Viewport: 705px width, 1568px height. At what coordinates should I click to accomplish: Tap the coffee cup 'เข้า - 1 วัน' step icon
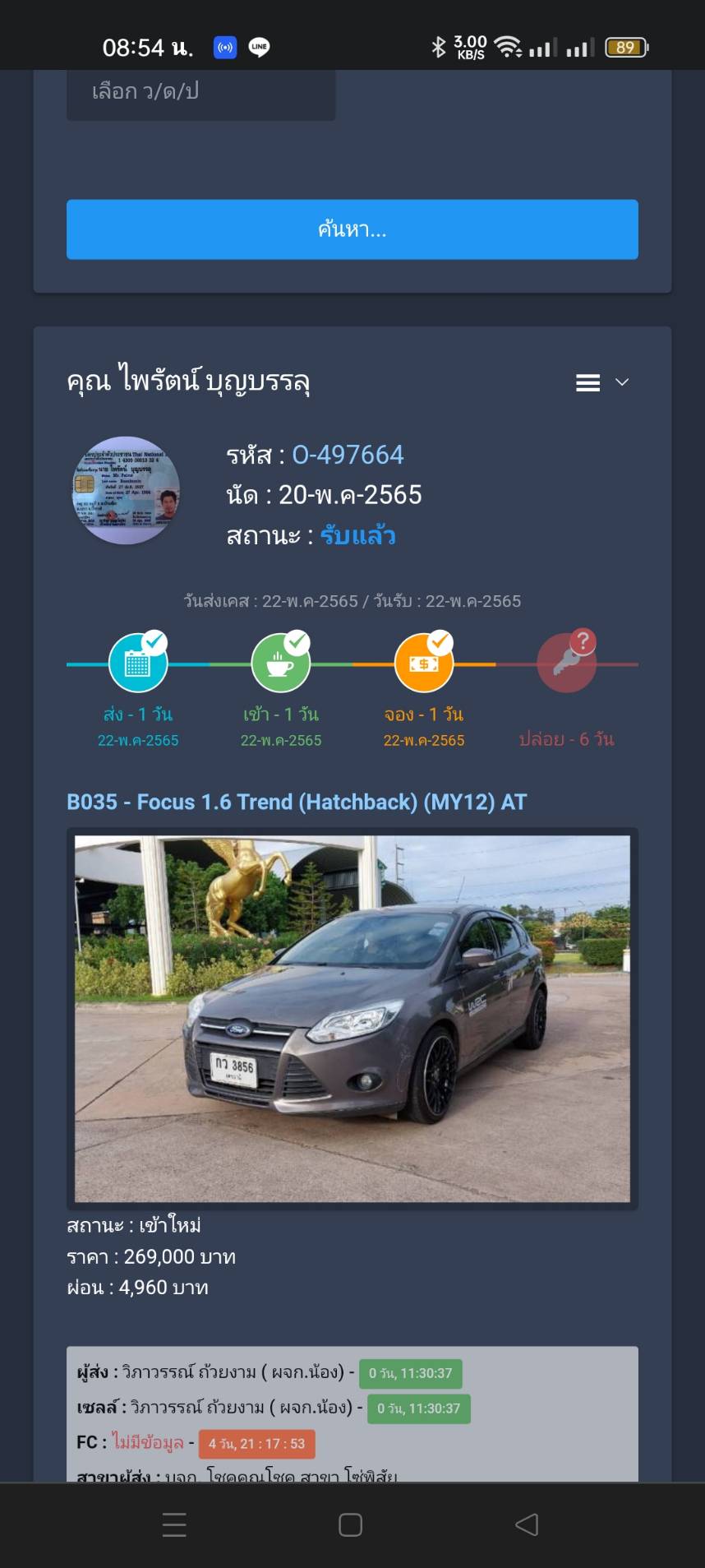pyautogui.click(x=280, y=663)
